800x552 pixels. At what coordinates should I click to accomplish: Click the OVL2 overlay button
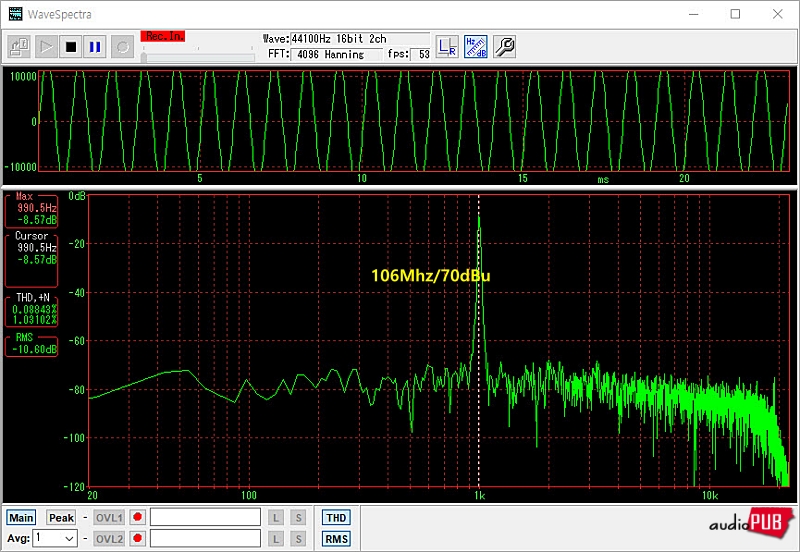(109, 539)
